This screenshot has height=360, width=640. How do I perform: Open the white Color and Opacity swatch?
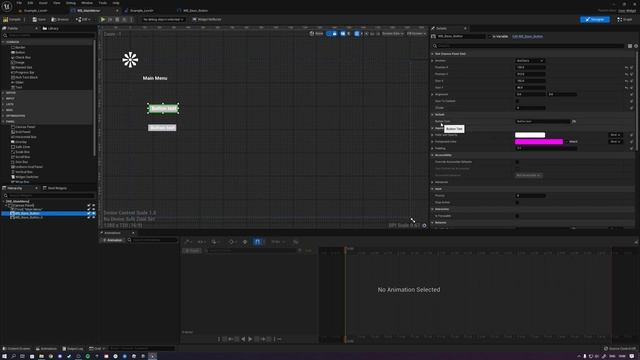click(x=530, y=135)
